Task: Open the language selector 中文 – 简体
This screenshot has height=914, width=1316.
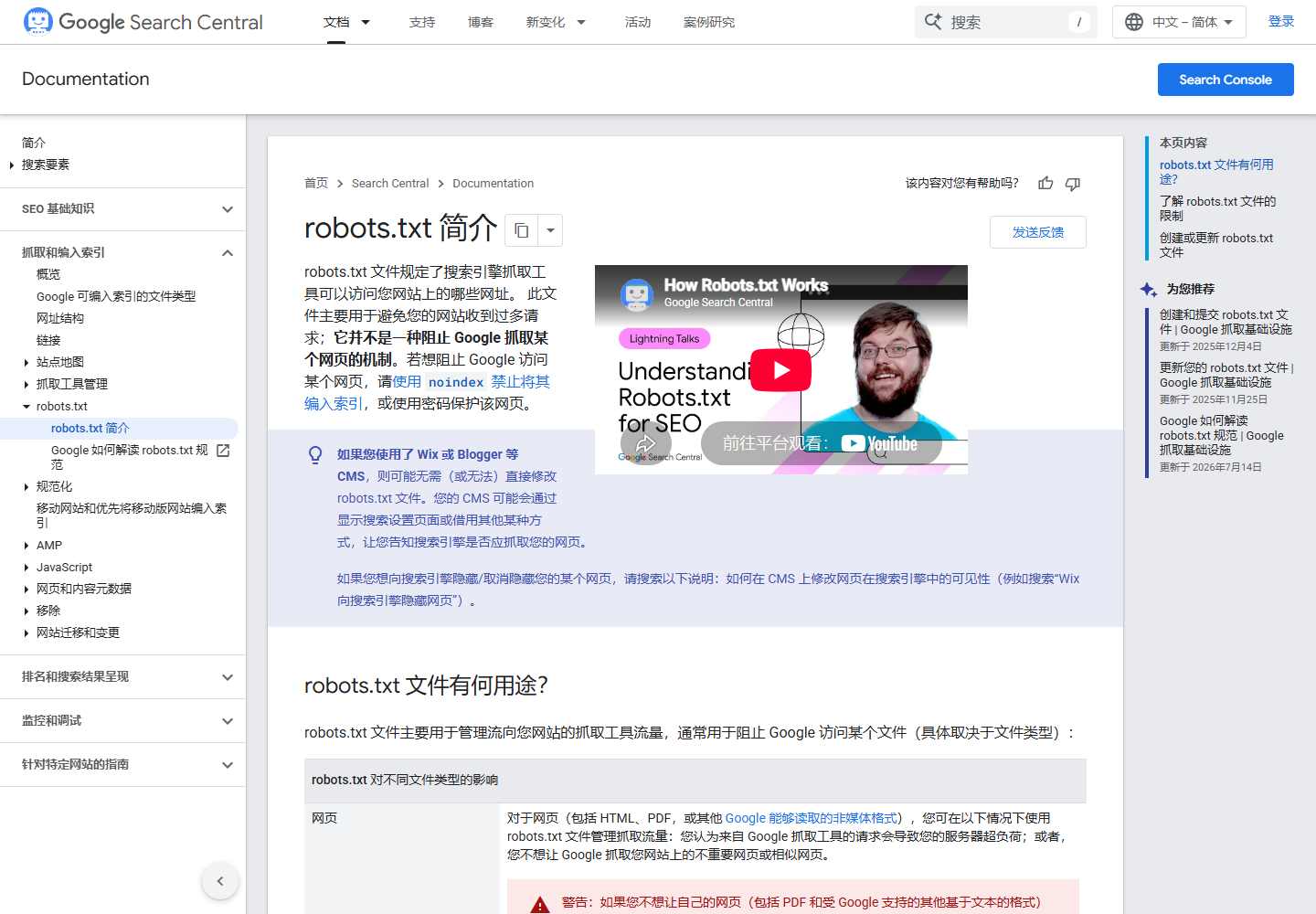Action: pyautogui.click(x=1179, y=22)
